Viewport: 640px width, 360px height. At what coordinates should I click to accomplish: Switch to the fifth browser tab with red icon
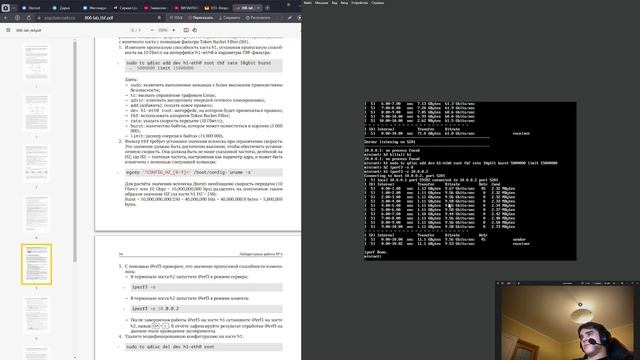click(x=156, y=8)
